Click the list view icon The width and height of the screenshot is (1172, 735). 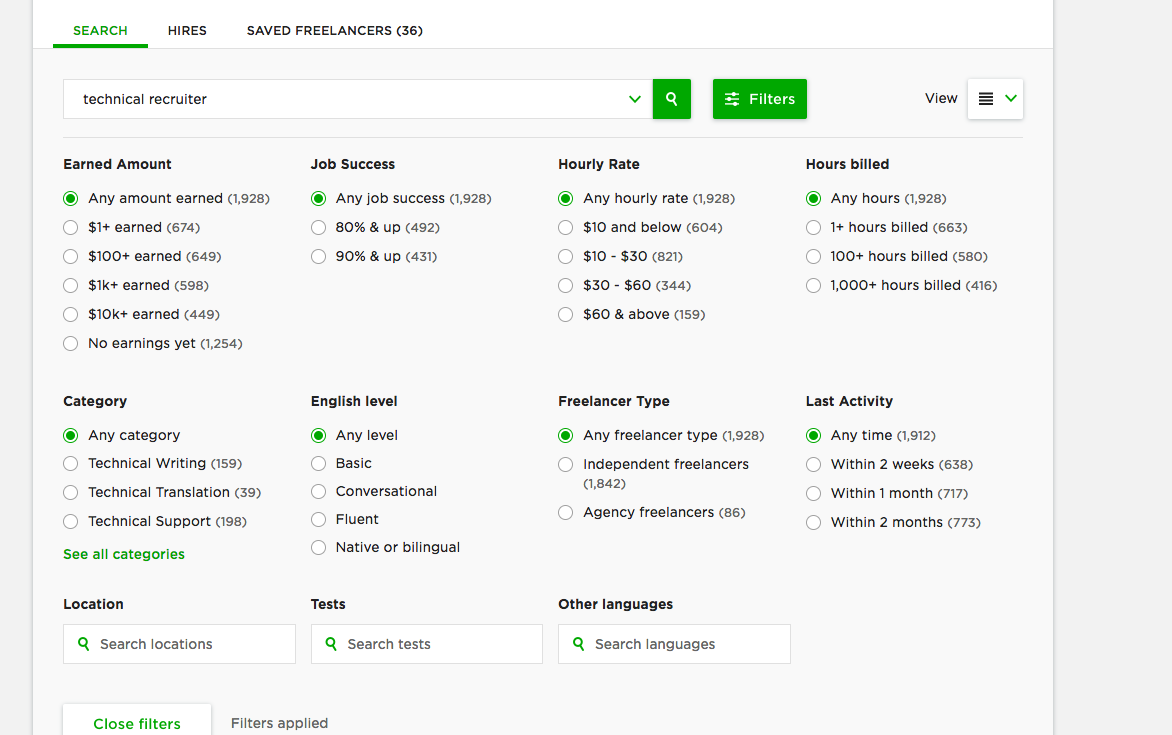(x=985, y=99)
